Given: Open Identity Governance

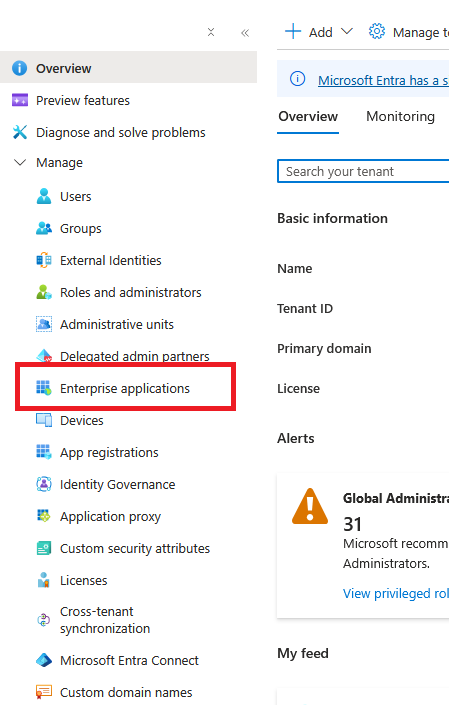Looking at the screenshot, I should 118,484.
